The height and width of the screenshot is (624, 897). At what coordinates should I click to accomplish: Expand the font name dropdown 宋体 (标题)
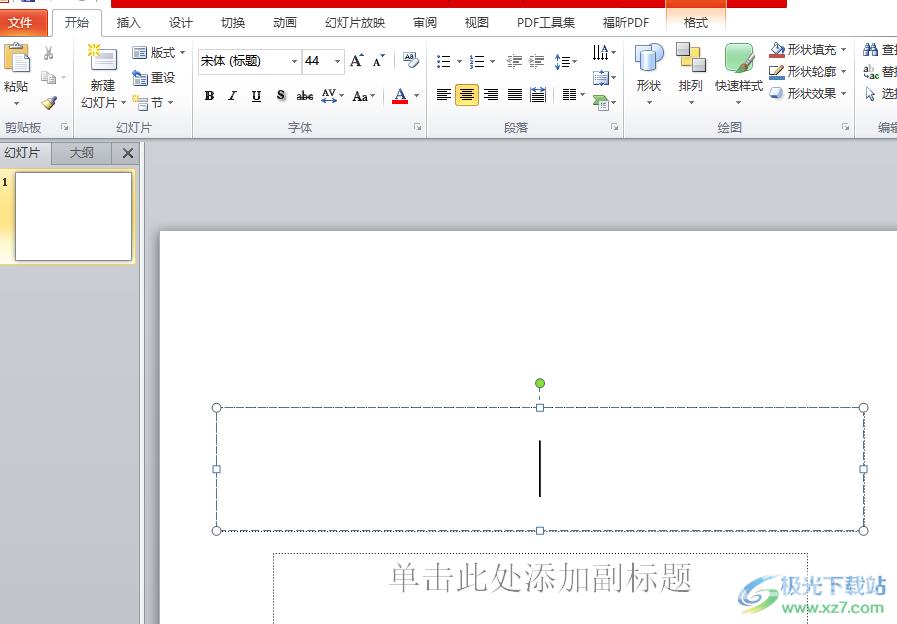294,61
